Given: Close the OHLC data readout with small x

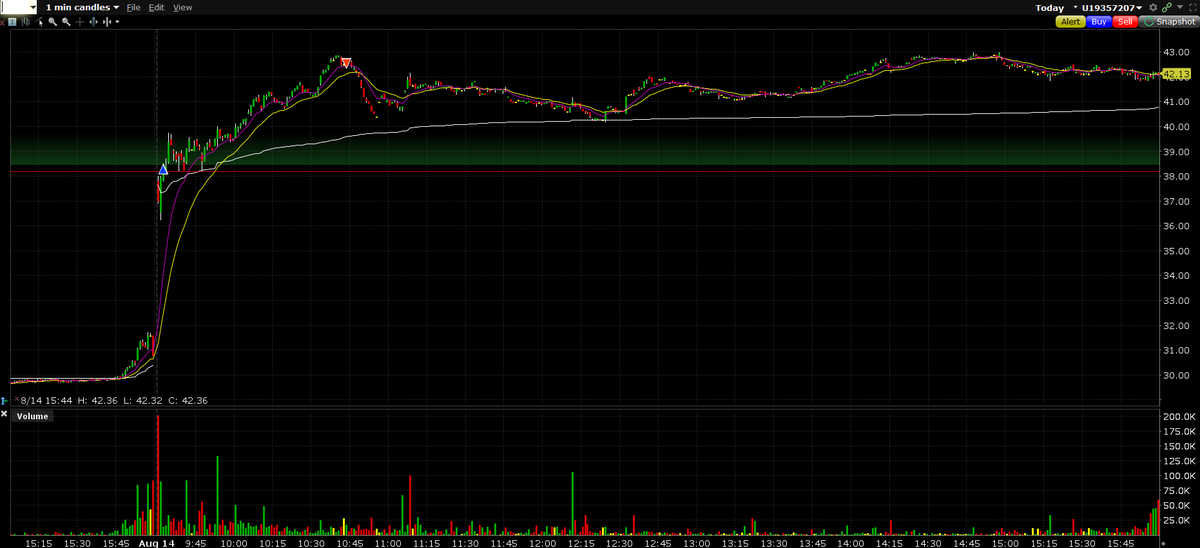Looking at the screenshot, I should tap(15, 401).
